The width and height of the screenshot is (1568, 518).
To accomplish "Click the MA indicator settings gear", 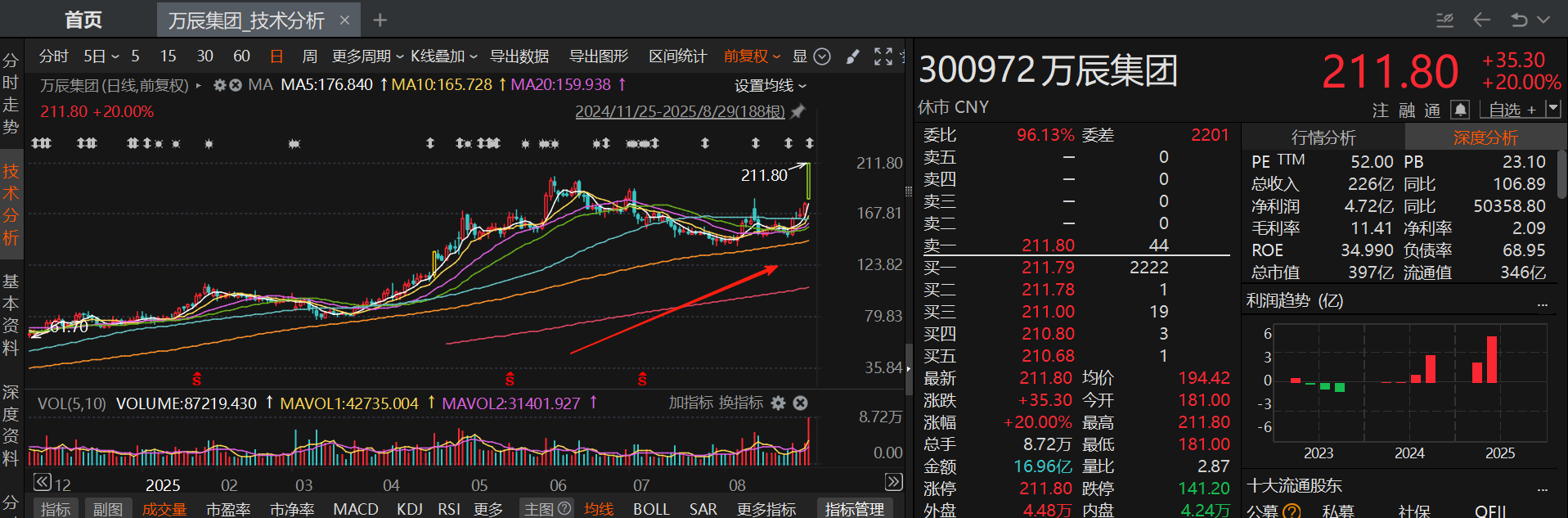I will click(219, 85).
